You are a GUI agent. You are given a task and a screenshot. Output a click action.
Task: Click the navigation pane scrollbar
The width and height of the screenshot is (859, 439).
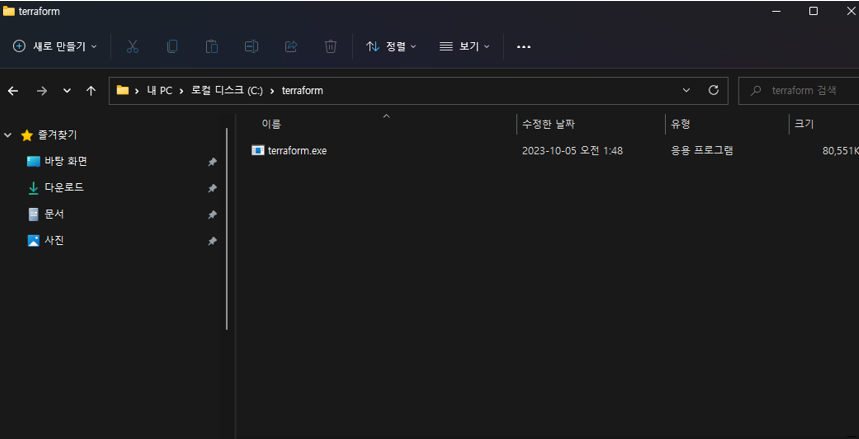point(227,229)
